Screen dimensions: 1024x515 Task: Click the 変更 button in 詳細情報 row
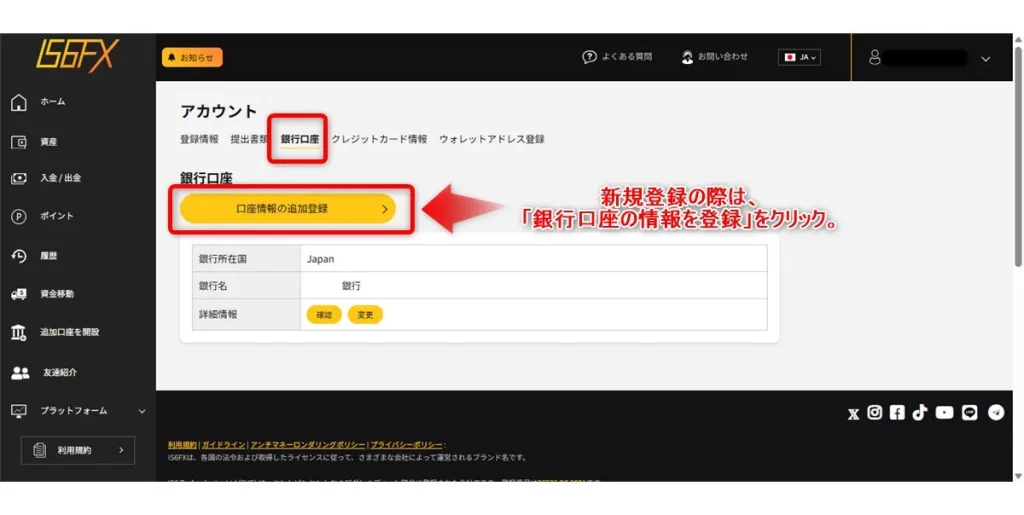pos(365,315)
